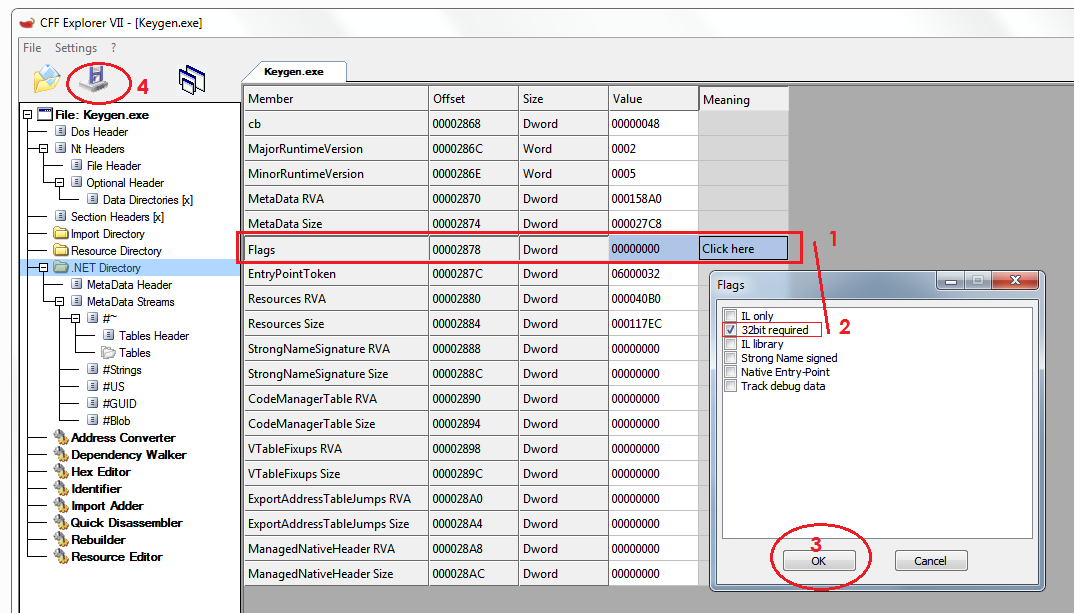Select the MetaData Streams node
The image size is (1074, 613).
click(130, 302)
